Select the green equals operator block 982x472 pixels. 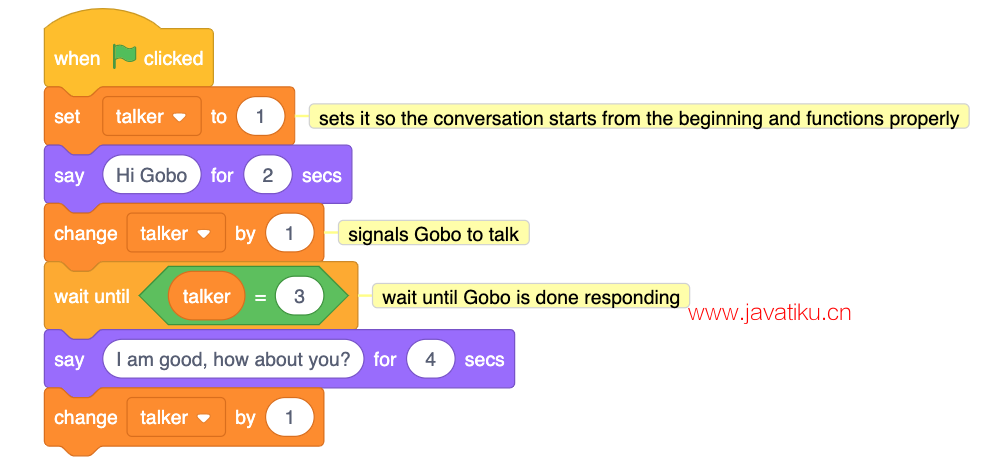click(x=244, y=296)
